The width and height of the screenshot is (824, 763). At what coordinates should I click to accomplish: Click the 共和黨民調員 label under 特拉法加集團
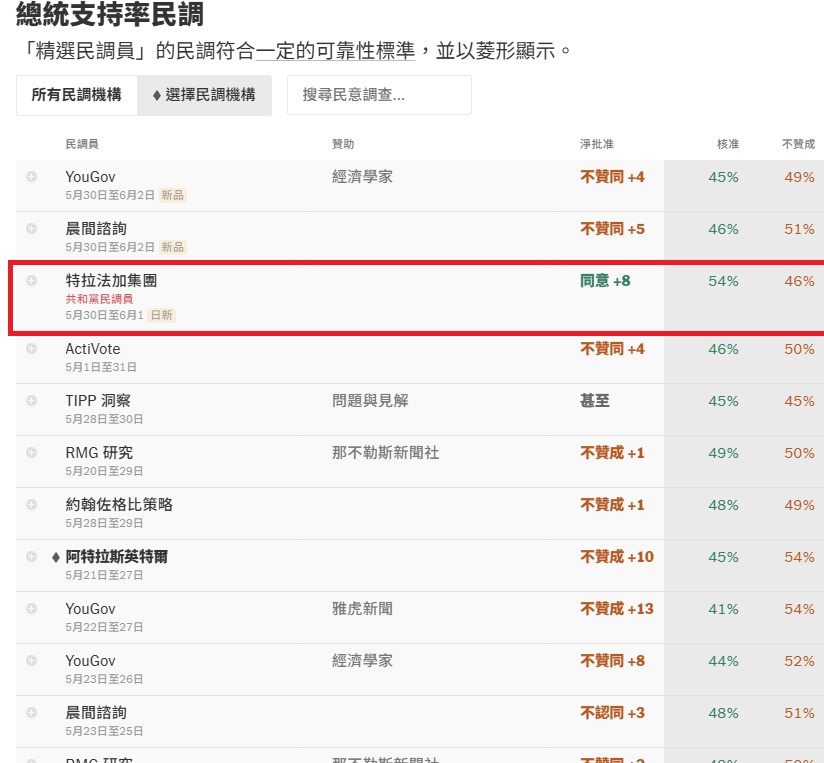pos(99,299)
